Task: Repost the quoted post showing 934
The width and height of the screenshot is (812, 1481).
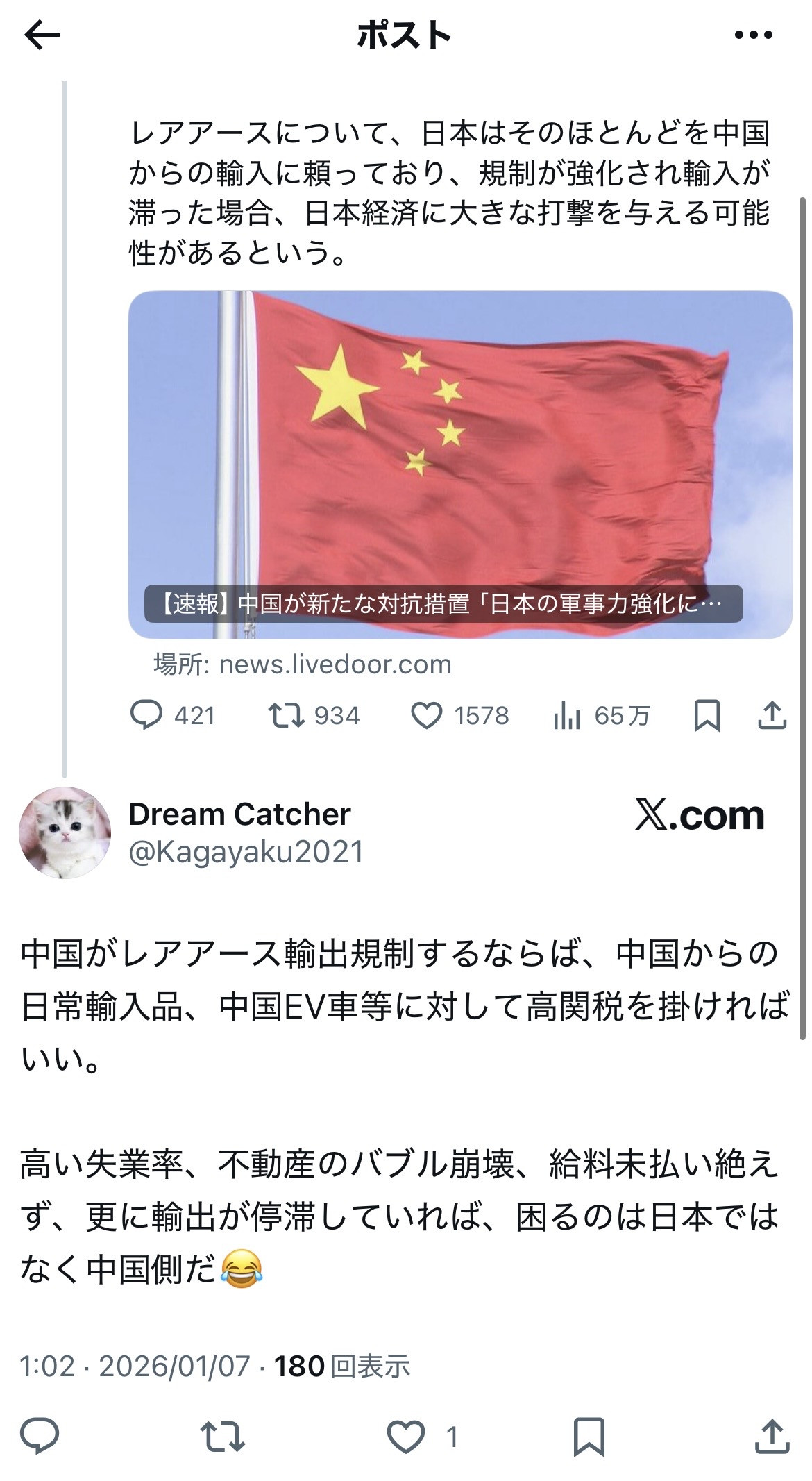Action: click(x=314, y=715)
